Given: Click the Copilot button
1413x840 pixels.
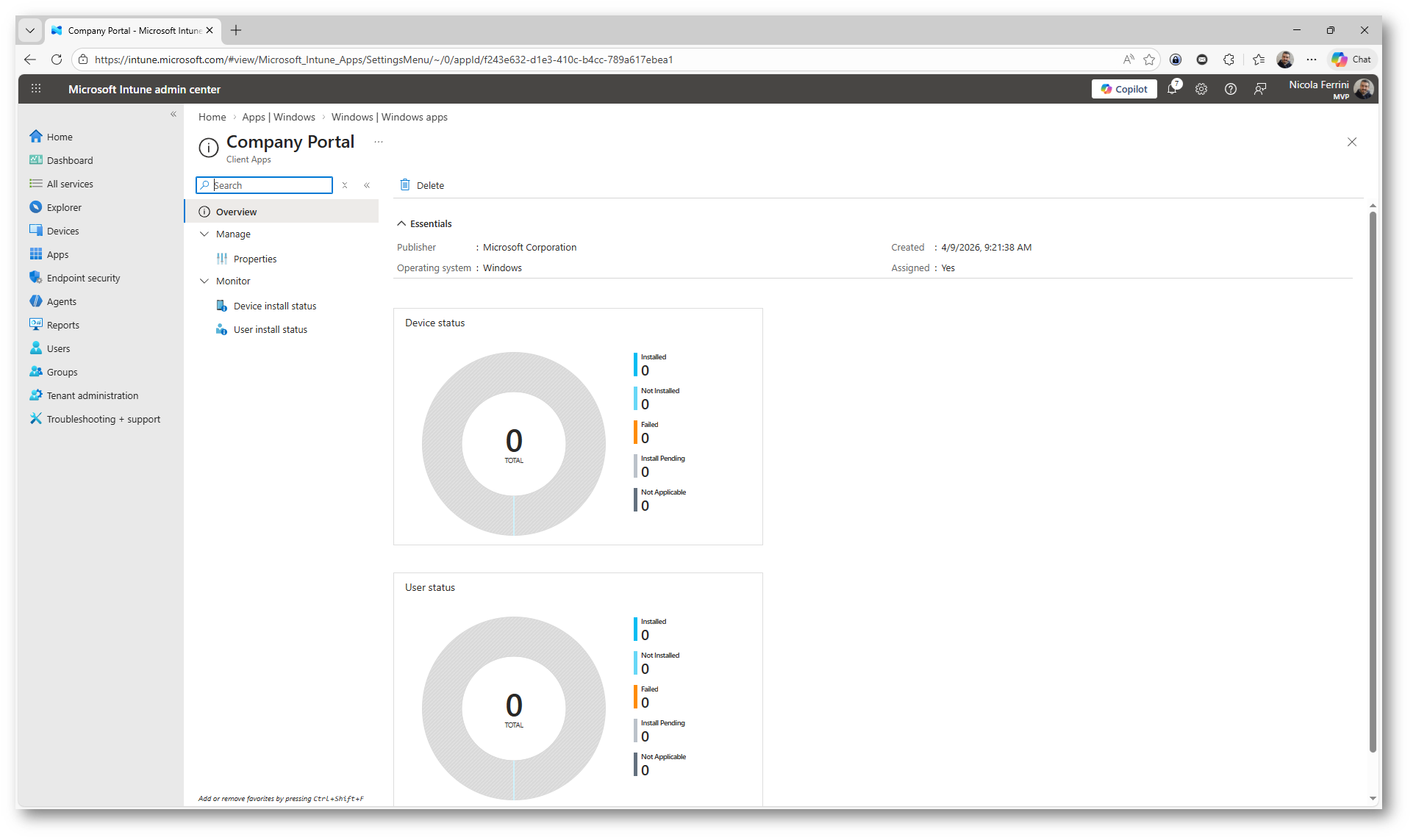Looking at the screenshot, I should (x=1124, y=89).
